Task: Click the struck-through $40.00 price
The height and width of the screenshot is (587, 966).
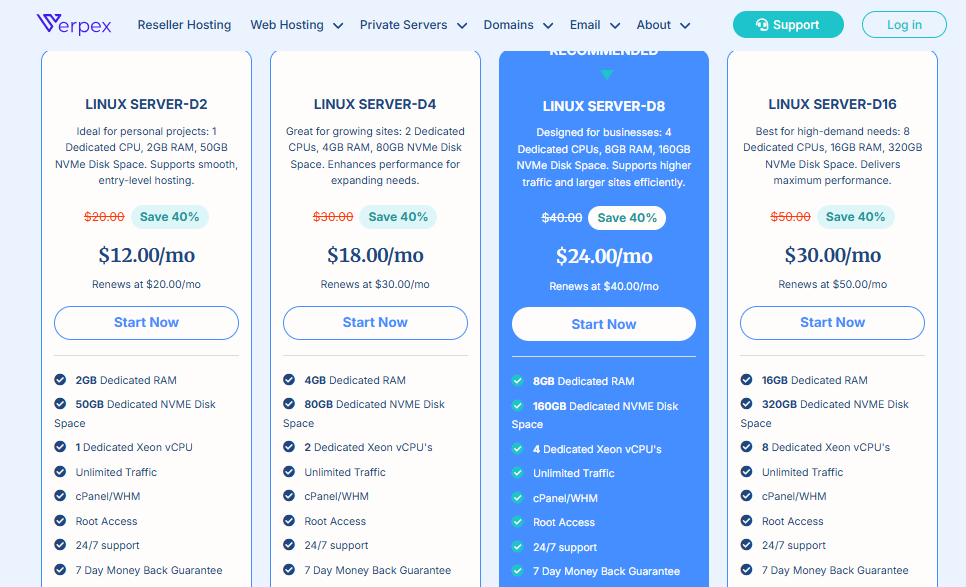Action: (562, 218)
